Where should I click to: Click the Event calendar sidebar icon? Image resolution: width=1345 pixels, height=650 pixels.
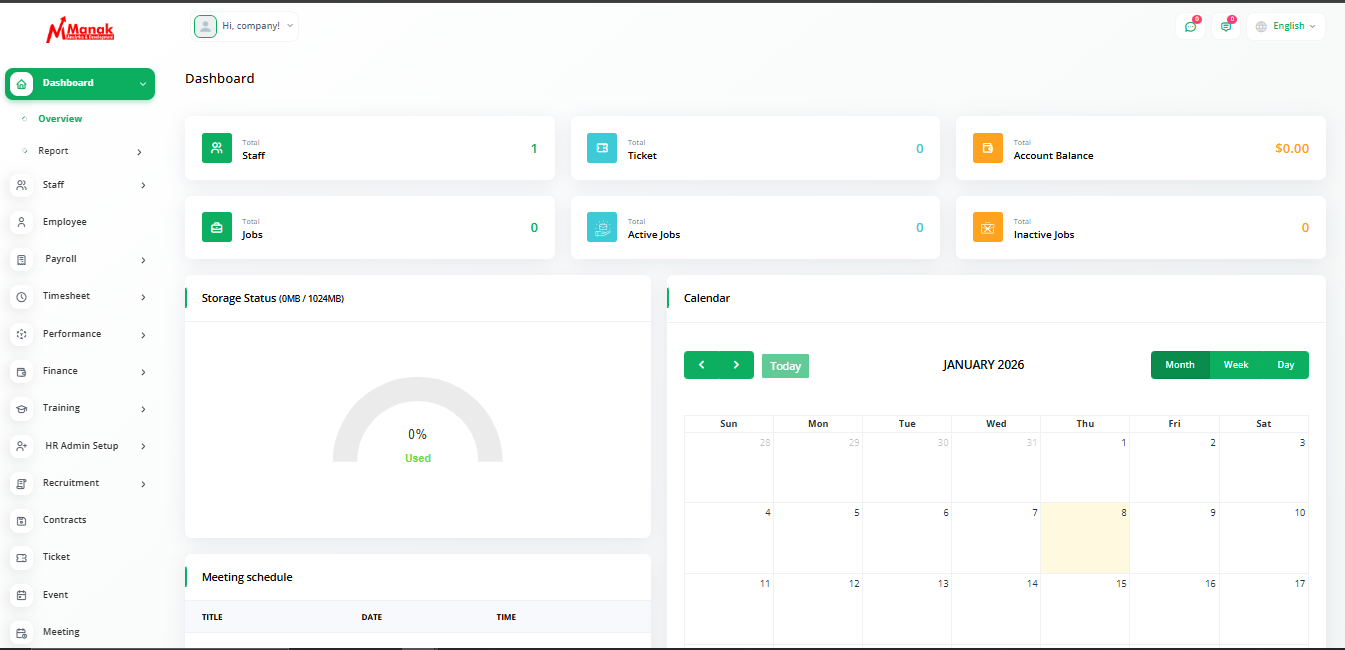21,595
